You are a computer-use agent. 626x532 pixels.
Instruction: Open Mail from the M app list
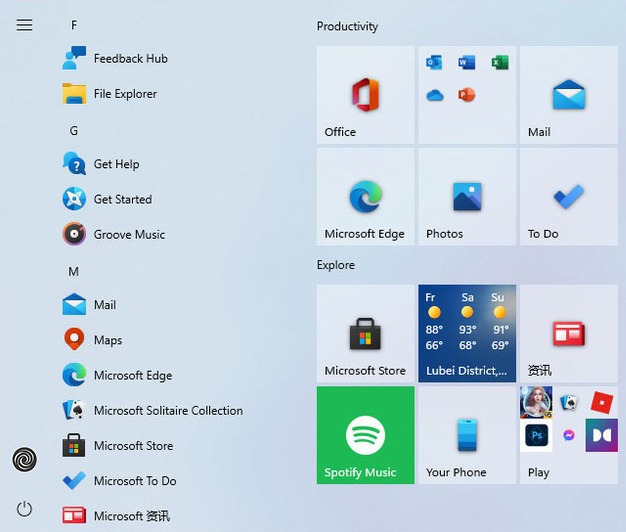pyautogui.click(x=89, y=305)
